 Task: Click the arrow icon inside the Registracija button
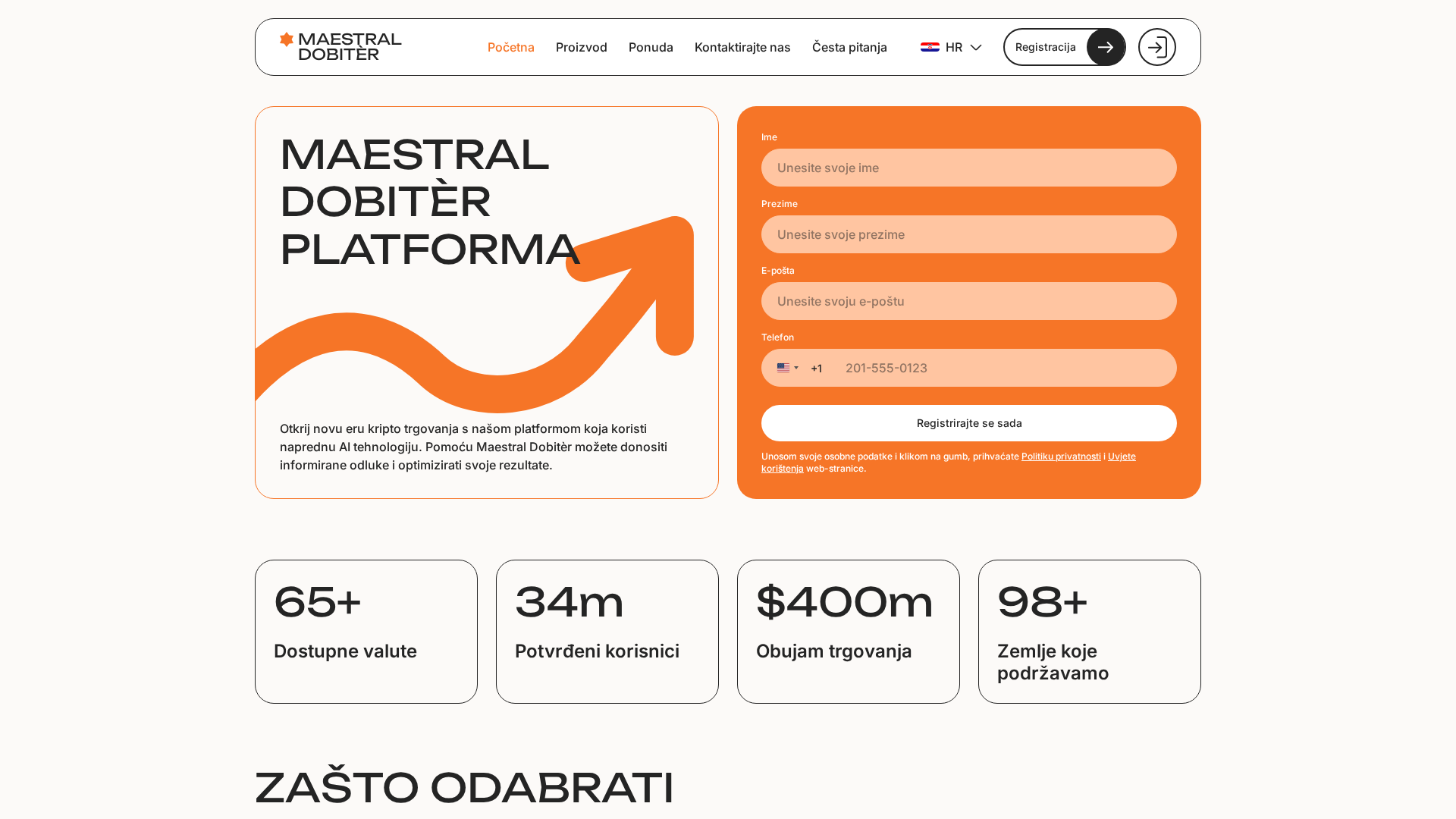click(x=1106, y=46)
